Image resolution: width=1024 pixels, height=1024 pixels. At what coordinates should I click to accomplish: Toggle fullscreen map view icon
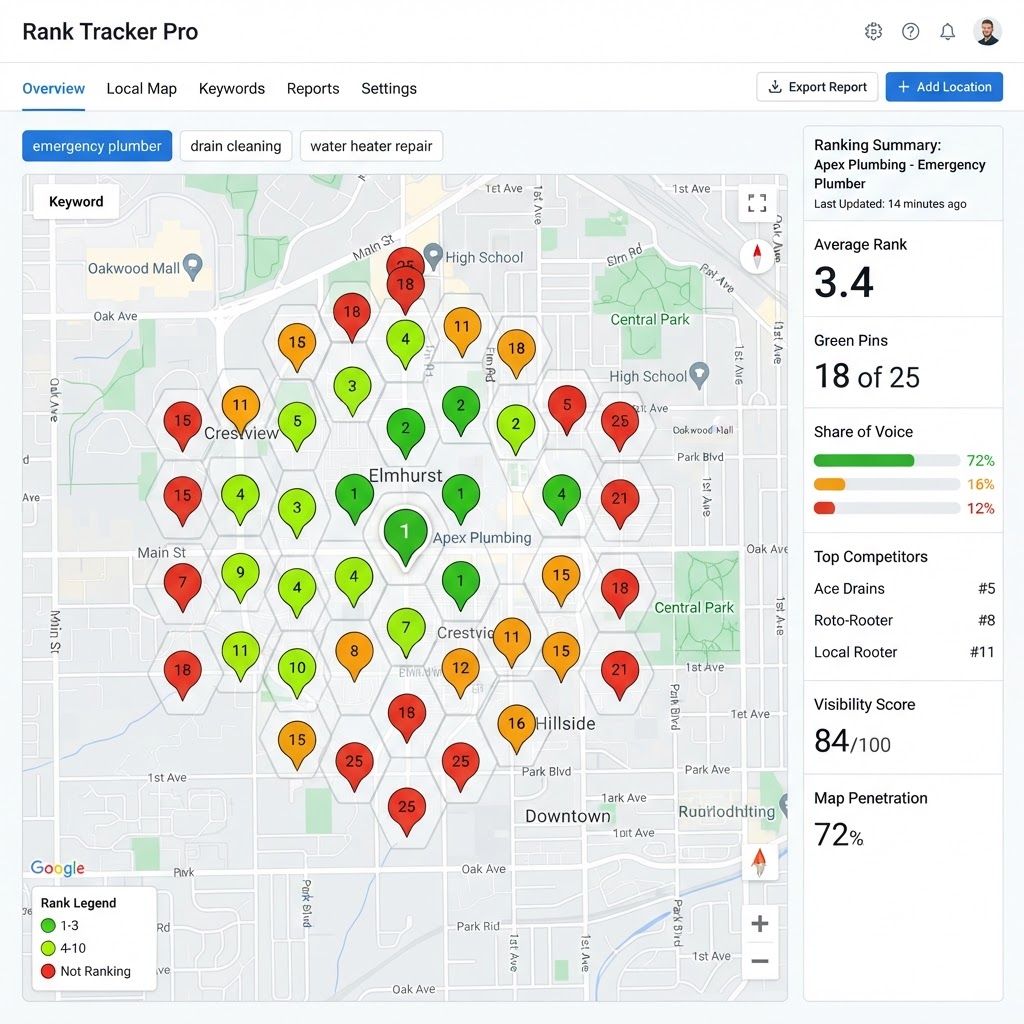point(757,203)
